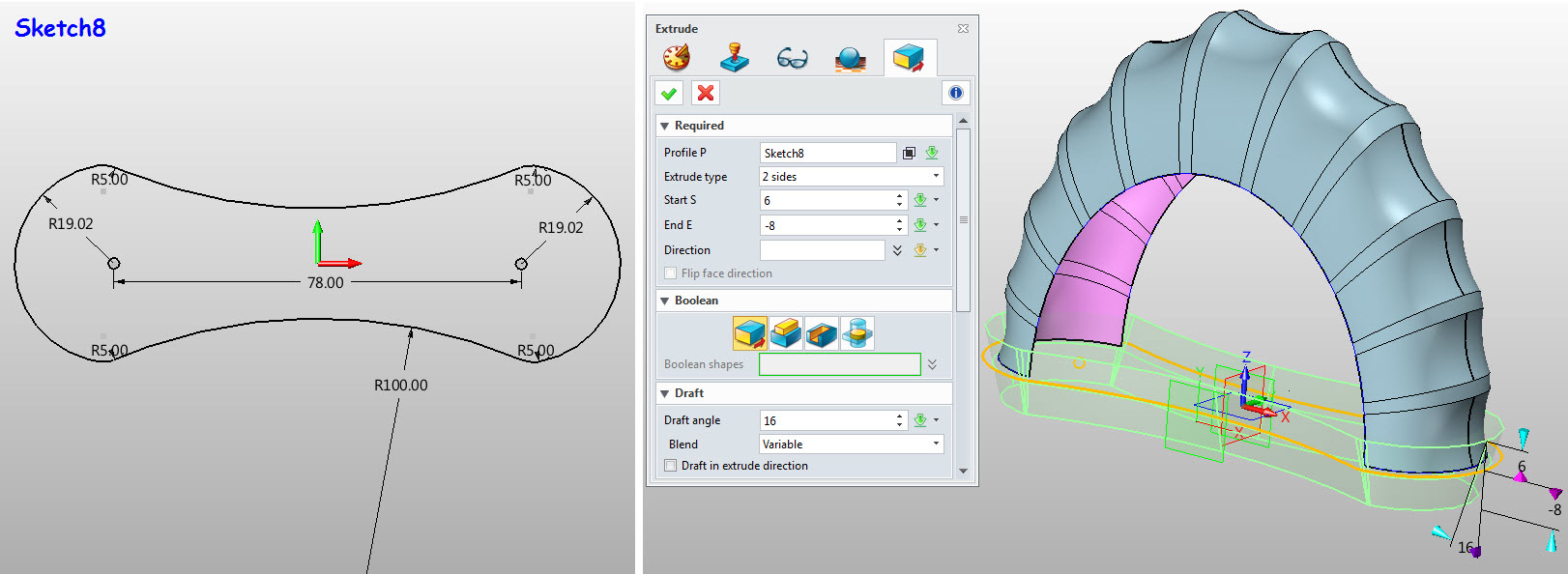The height and width of the screenshot is (574, 1568).
Task: Click the top-left R5.00 dimension label
Action: click(x=109, y=180)
